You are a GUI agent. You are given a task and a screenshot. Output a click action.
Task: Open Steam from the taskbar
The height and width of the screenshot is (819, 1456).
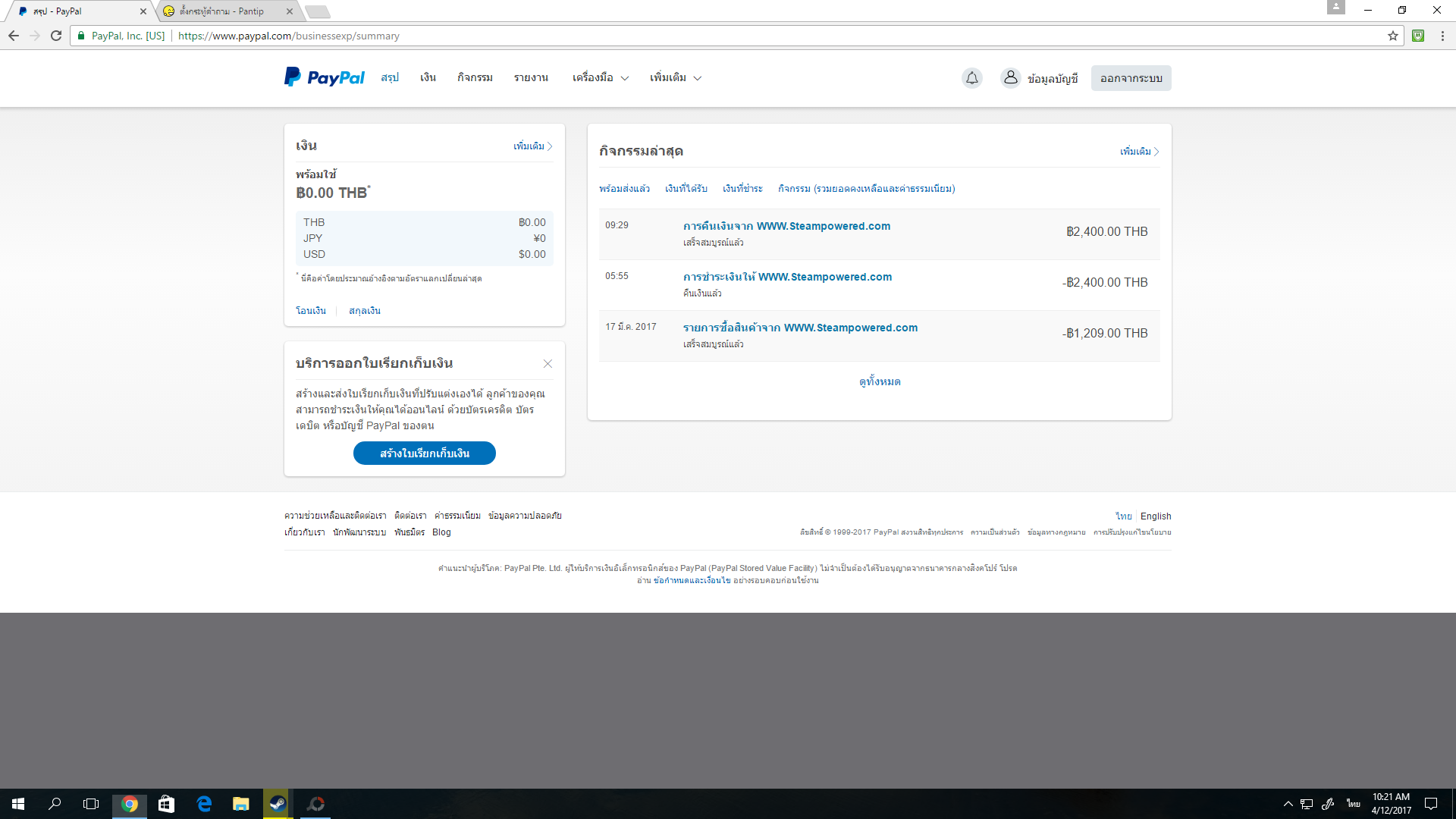(x=278, y=804)
